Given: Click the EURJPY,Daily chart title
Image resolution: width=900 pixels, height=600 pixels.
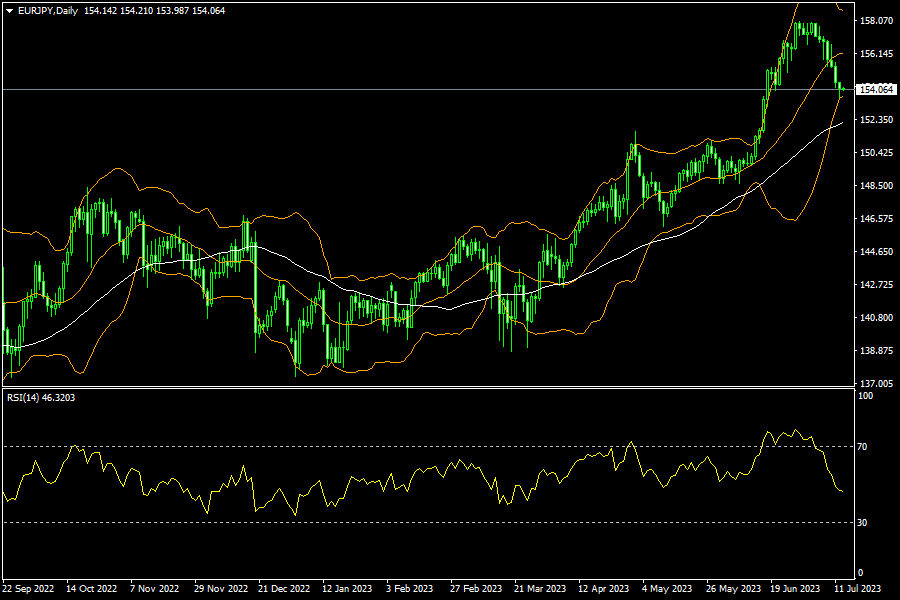Looking at the screenshot, I should (x=48, y=11).
